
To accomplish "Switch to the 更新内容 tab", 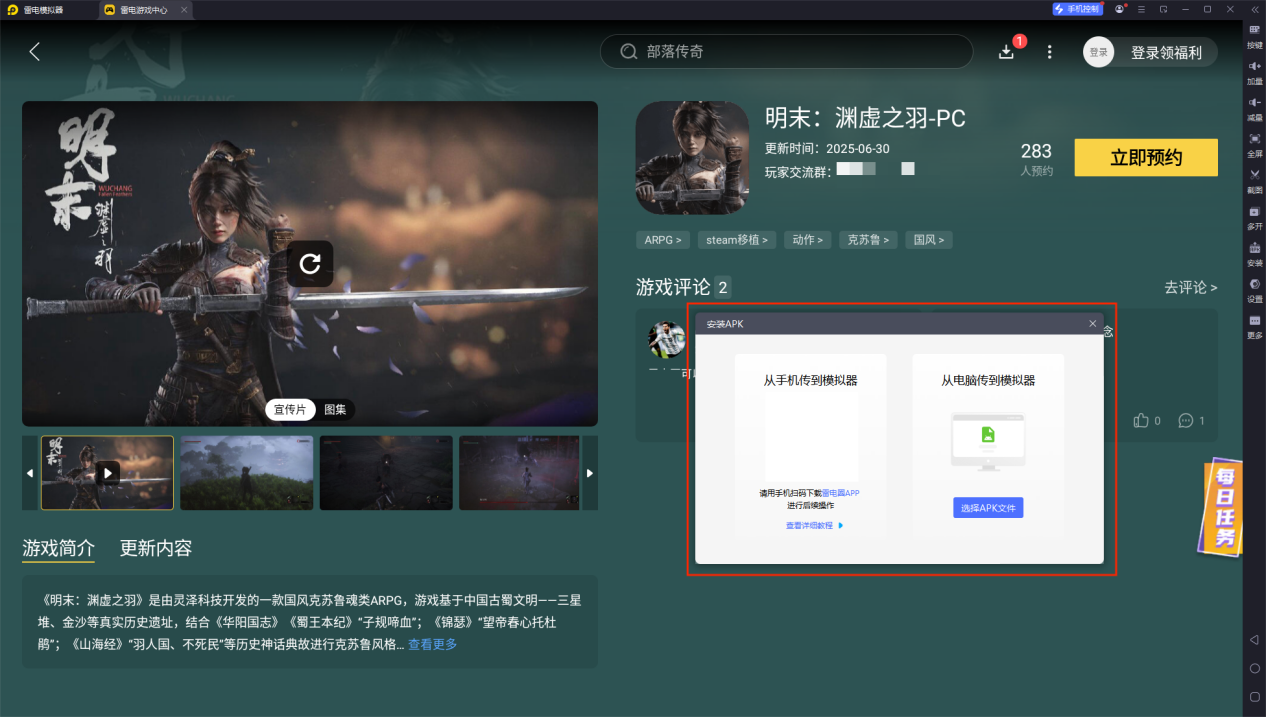I will point(156,548).
